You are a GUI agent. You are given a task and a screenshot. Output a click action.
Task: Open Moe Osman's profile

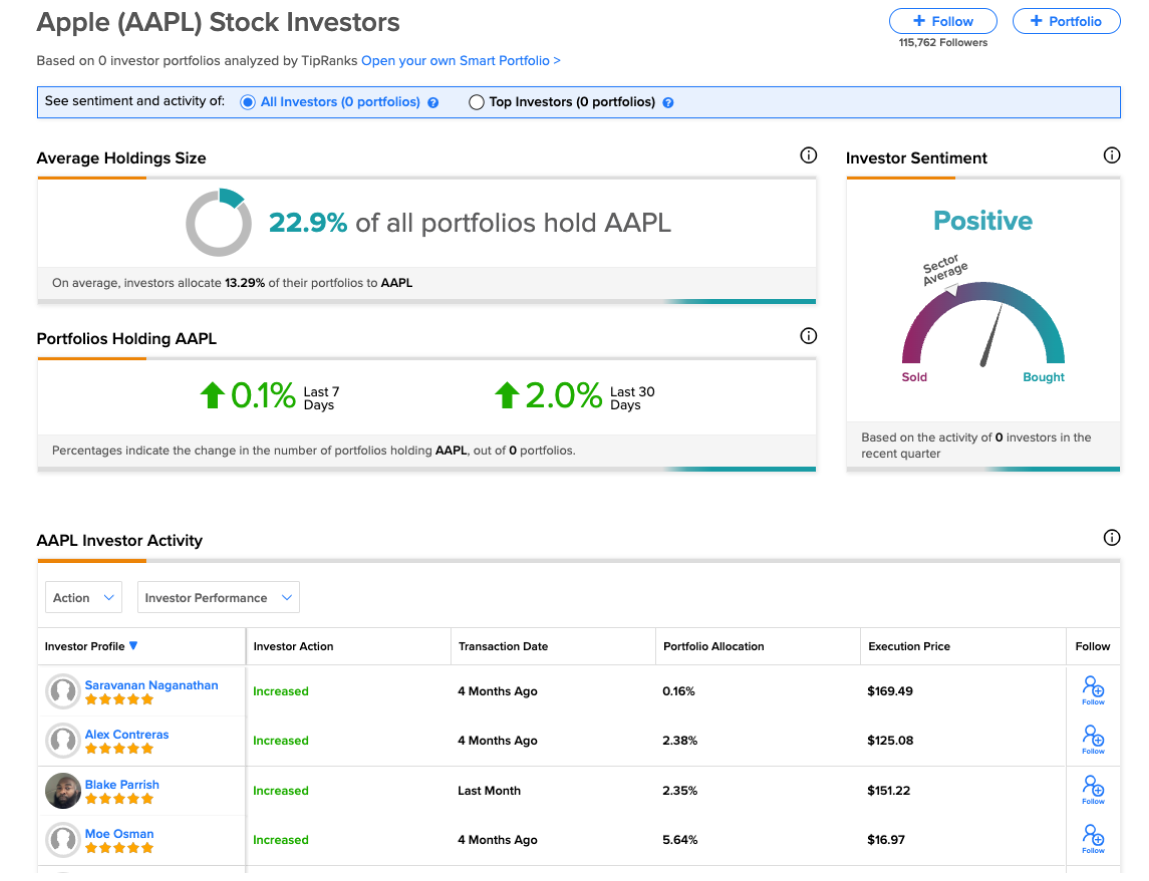coord(119,834)
